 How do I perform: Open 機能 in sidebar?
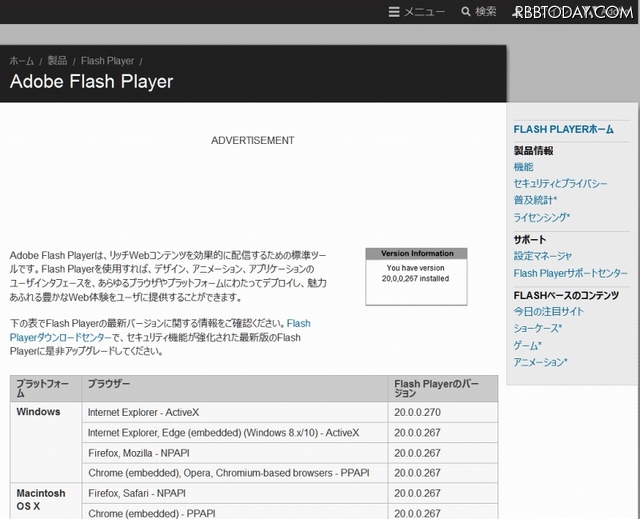click(x=523, y=167)
